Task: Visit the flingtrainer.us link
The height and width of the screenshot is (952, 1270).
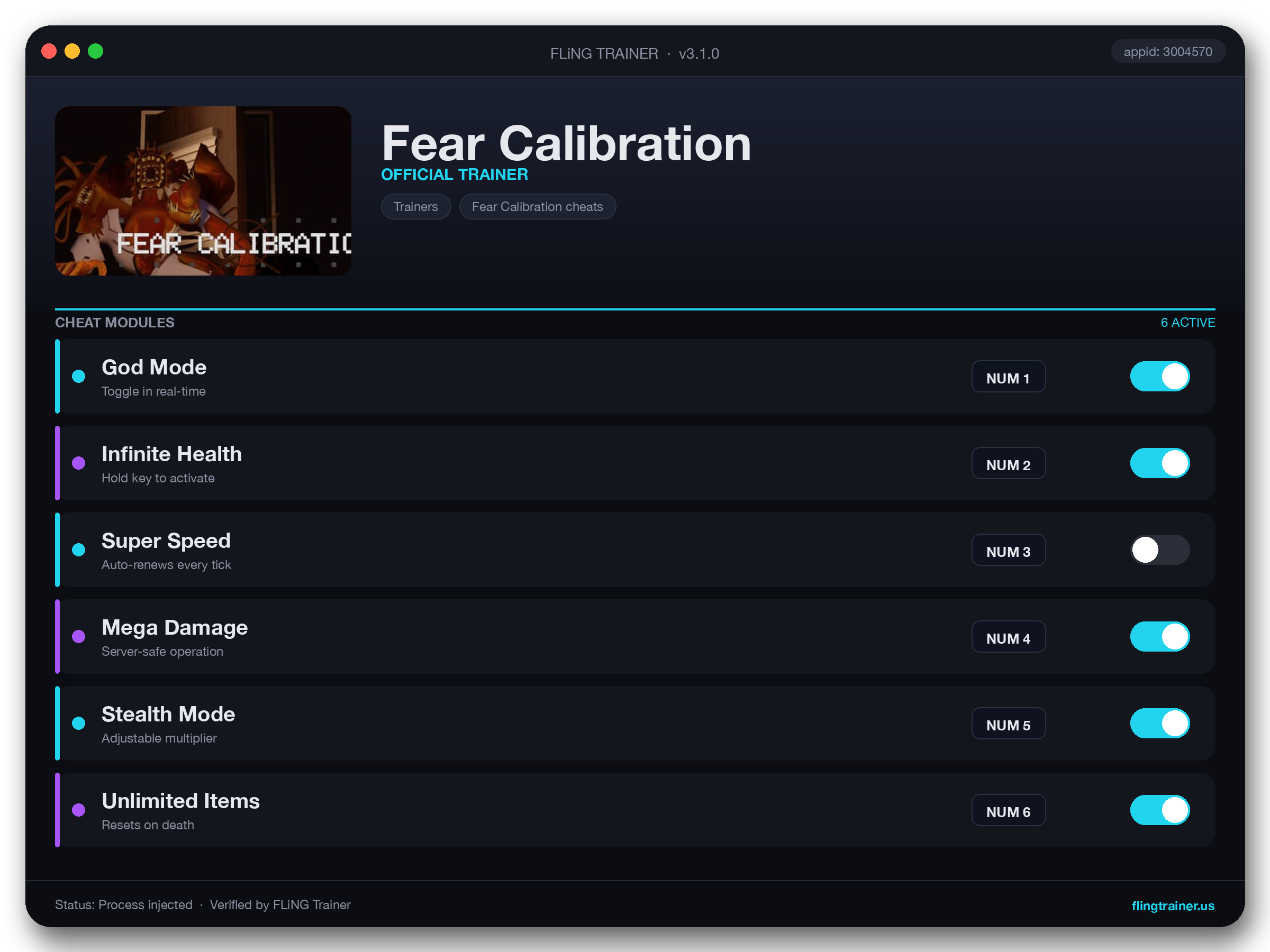Action: 1173,905
